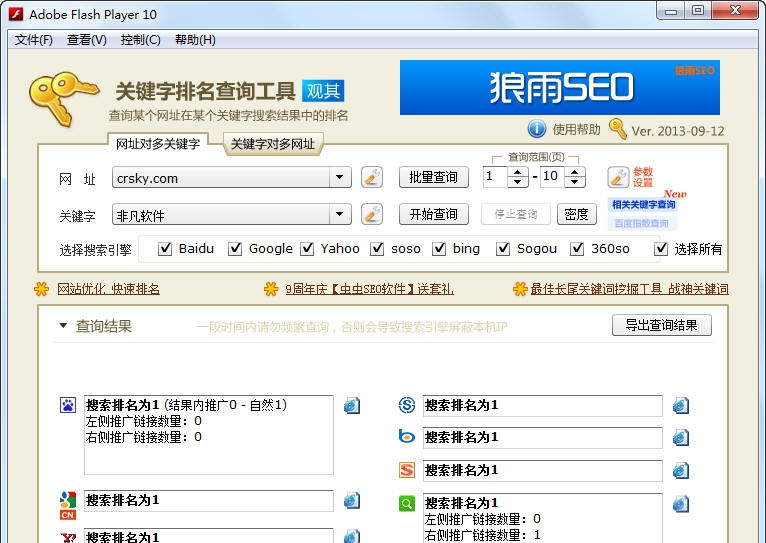Click the Adobe Flash Player title bar icon
The image size is (766, 543).
tap(16, 14)
